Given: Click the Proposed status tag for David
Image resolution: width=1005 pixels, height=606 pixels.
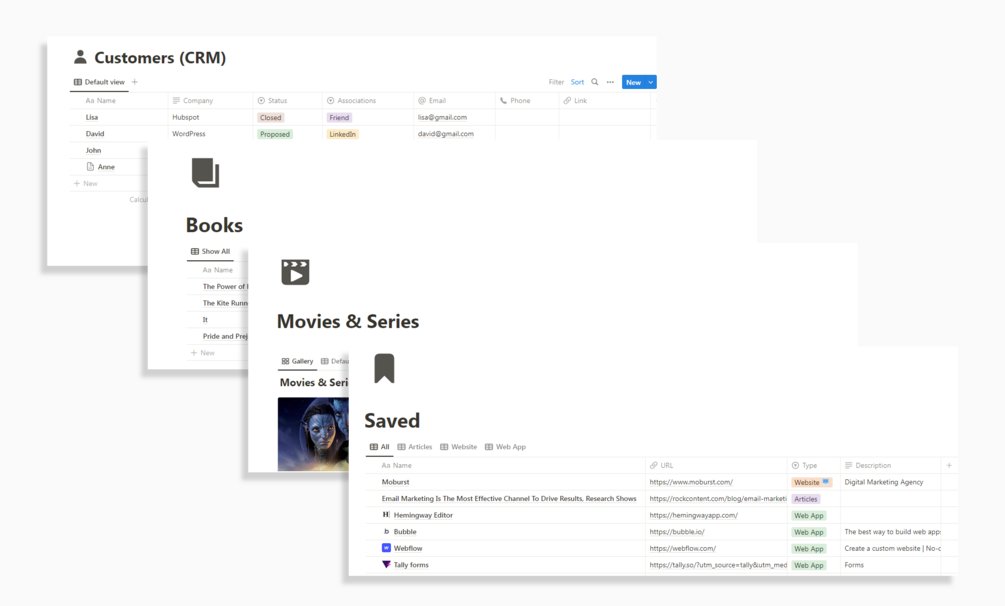Looking at the screenshot, I should [275, 134].
